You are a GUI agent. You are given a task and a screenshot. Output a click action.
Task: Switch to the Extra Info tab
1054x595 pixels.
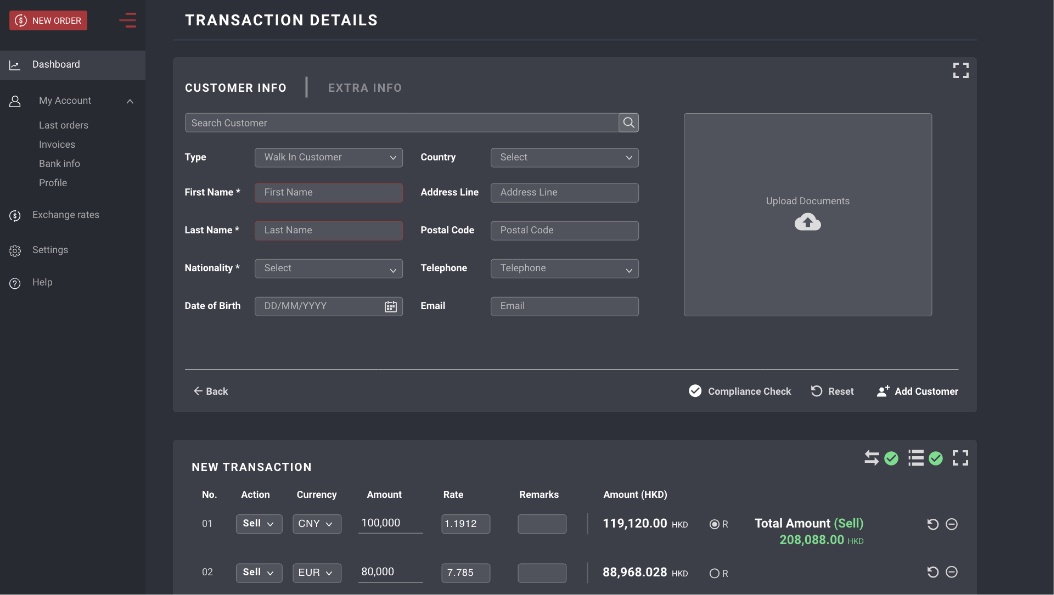coord(365,88)
